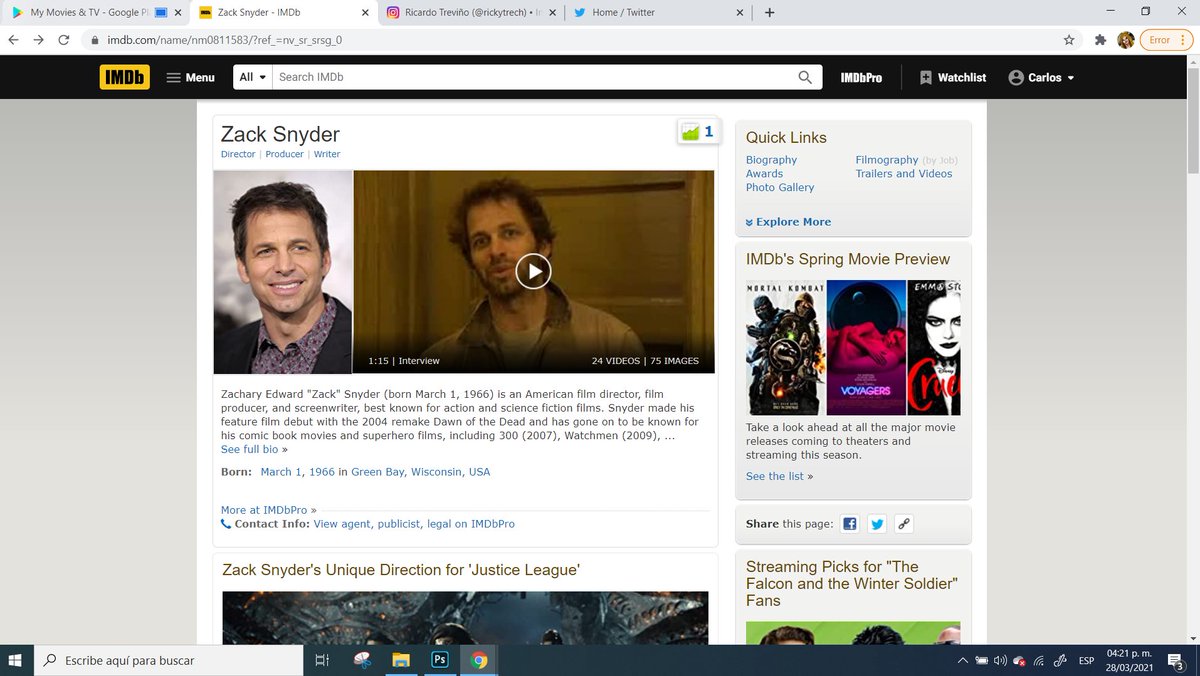The height and width of the screenshot is (676, 1200).
Task: Open More at IMDbPro link
Action: pyautogui.click(x=264, y=510)
